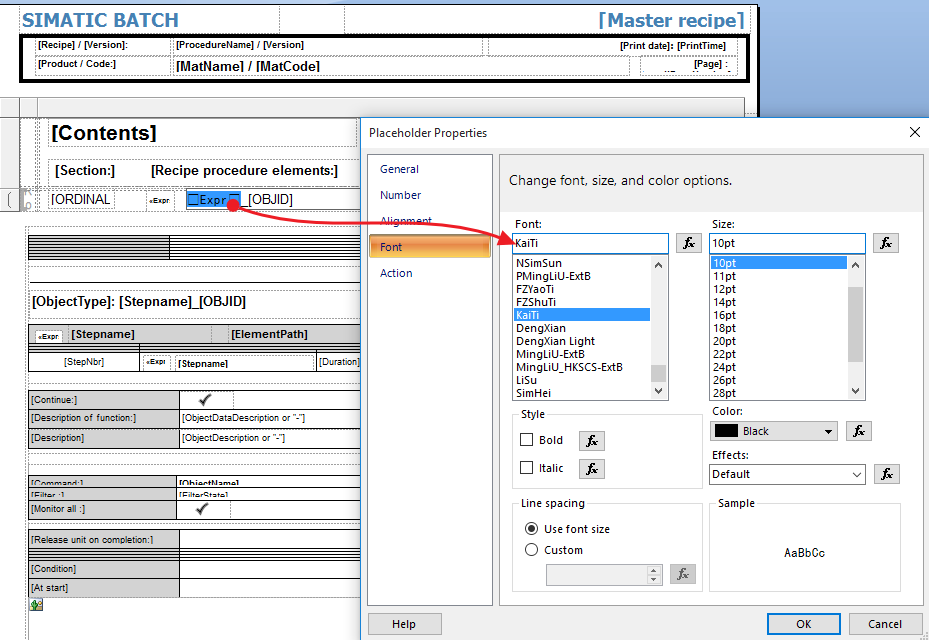
Task: Select Custom line spacing radio button
Action: click(532, 550)
